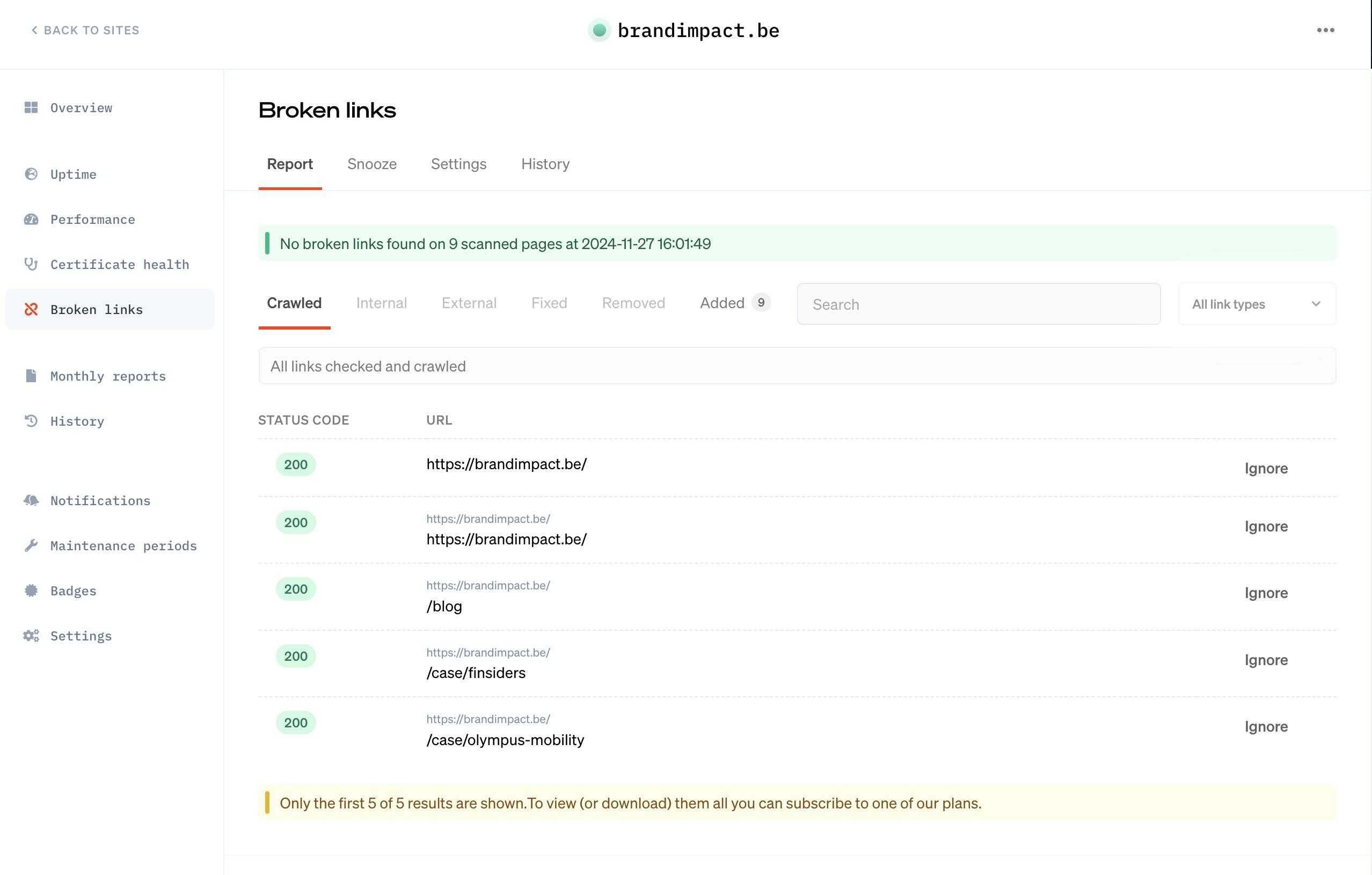Image resolution: width=1372 pixels, height=875 pixels.
Task: Ignore the /blog link row
Action: 1266,593
